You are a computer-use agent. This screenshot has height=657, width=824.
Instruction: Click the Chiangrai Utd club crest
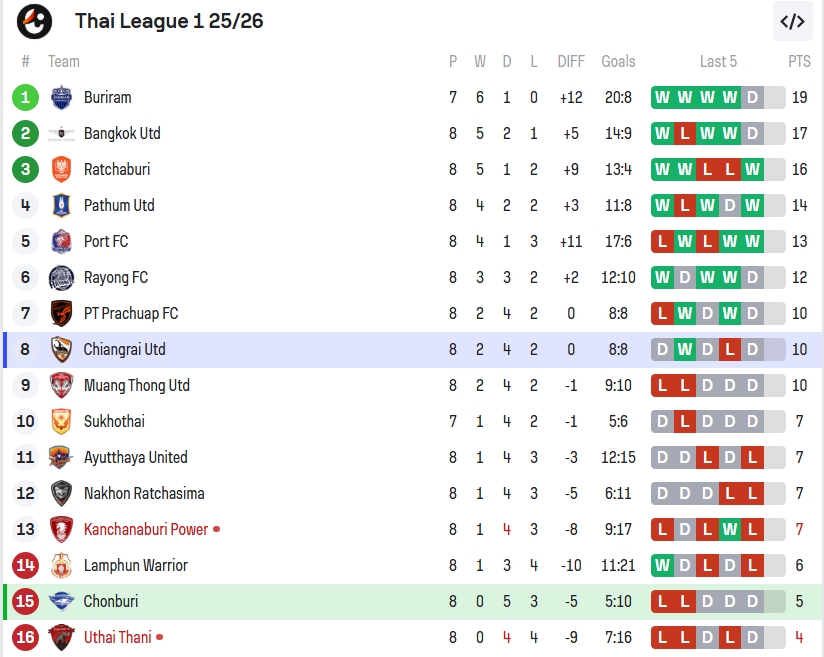click(x=62, y=349)
